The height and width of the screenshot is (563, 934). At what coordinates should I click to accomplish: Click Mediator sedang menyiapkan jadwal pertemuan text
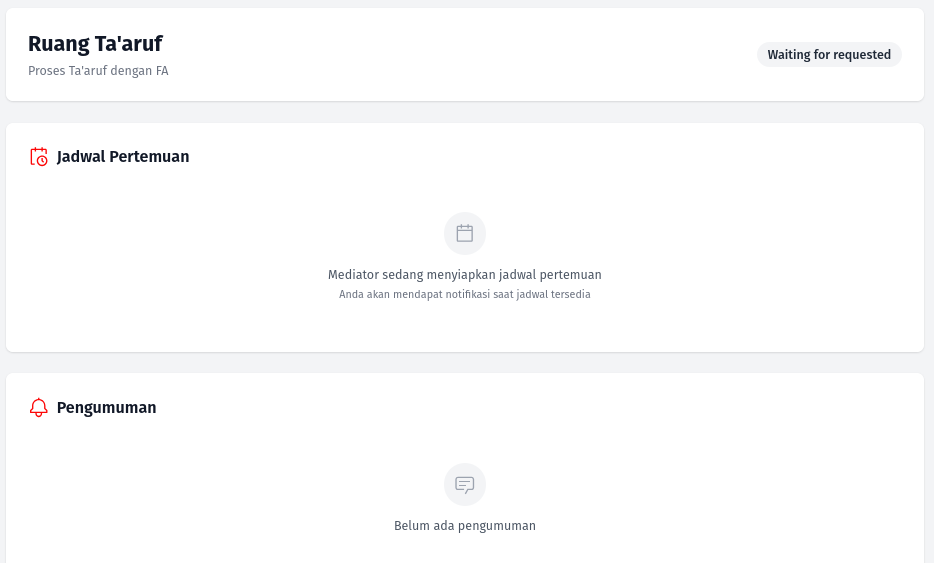(465, 275)
